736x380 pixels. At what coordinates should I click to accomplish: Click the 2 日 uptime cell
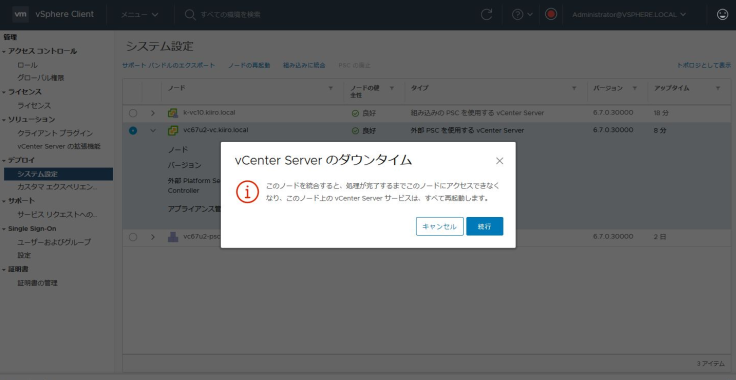(659, 237)
